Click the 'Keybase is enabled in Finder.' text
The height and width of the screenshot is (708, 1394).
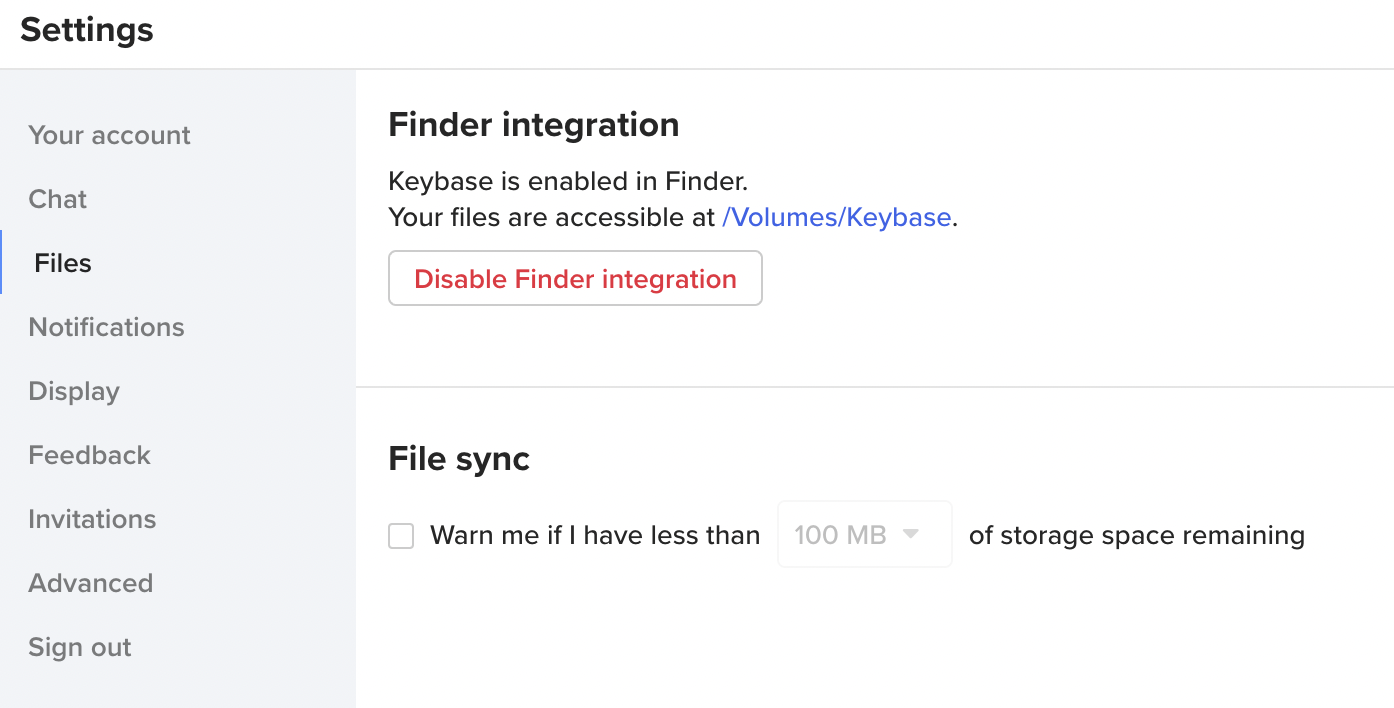[568, 182]
